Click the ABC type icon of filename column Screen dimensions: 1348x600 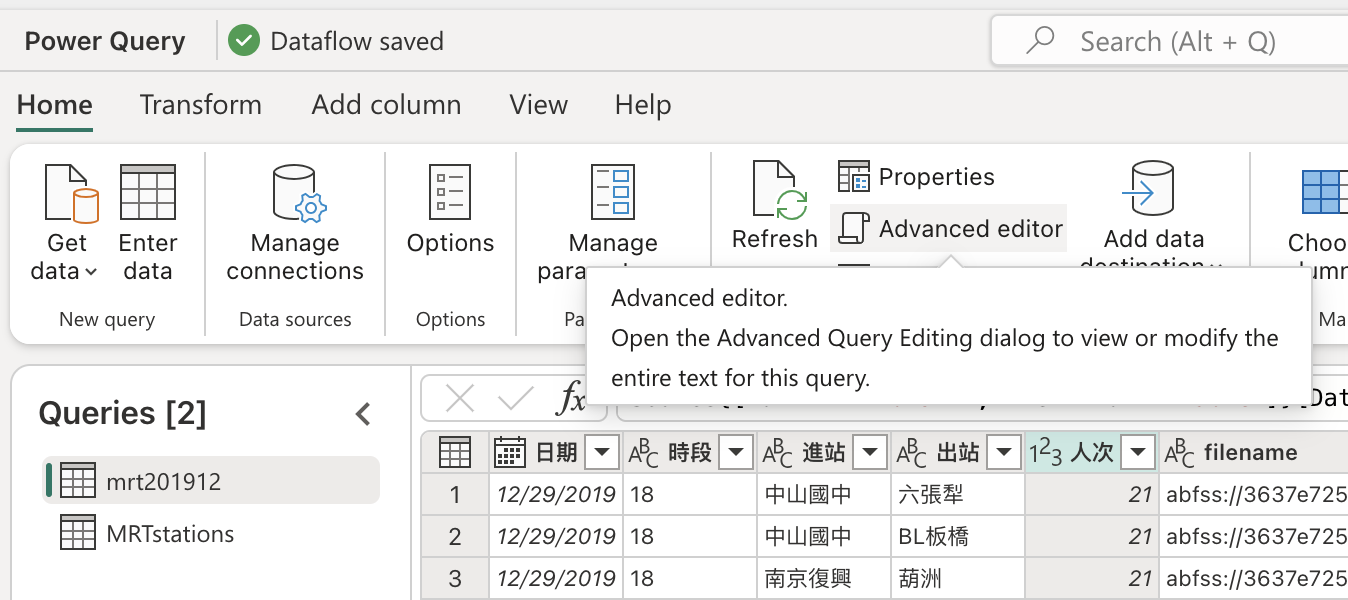(1180, 454)
